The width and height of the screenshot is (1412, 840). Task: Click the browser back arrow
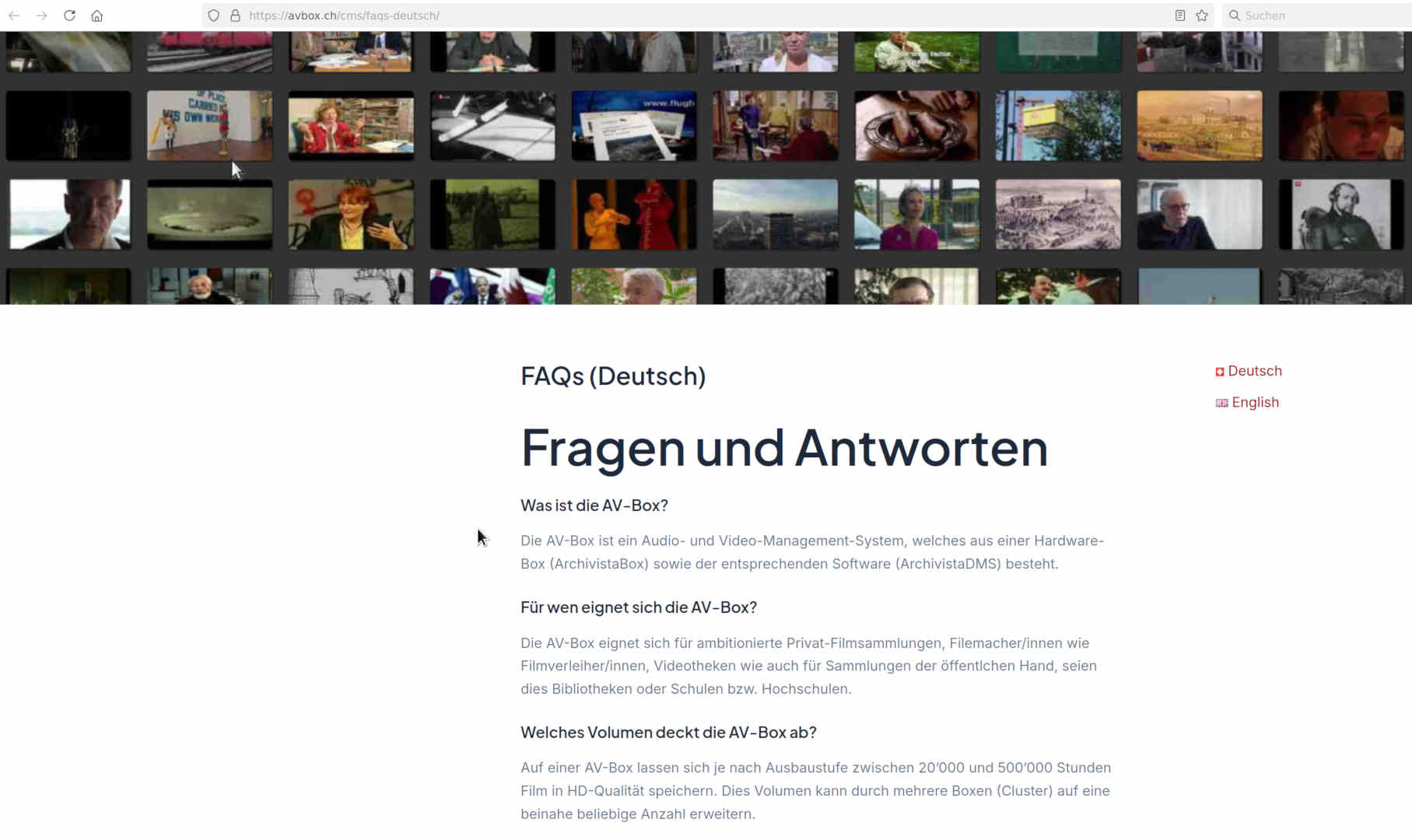point(14,16)
